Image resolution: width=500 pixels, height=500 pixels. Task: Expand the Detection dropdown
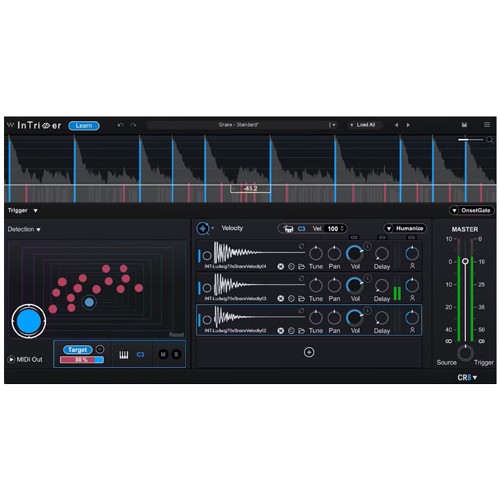(24, 229)
